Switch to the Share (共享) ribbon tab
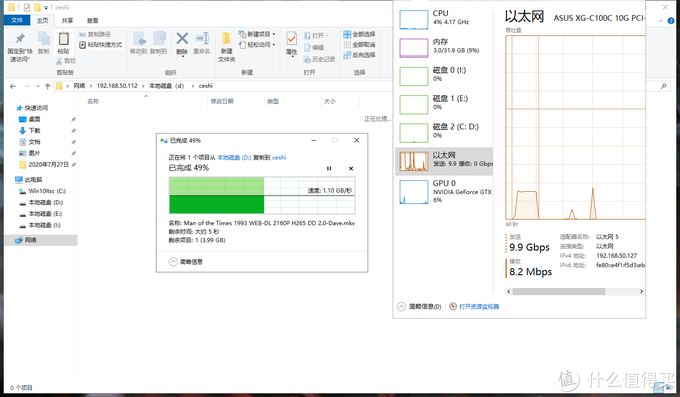This screenshot has width=680, height=397. 67,20
